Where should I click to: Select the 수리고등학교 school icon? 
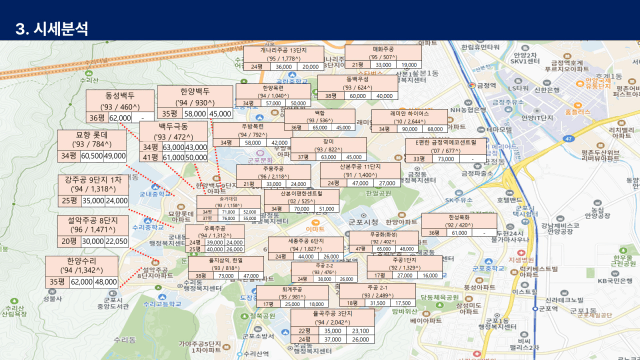click(162, 297)
